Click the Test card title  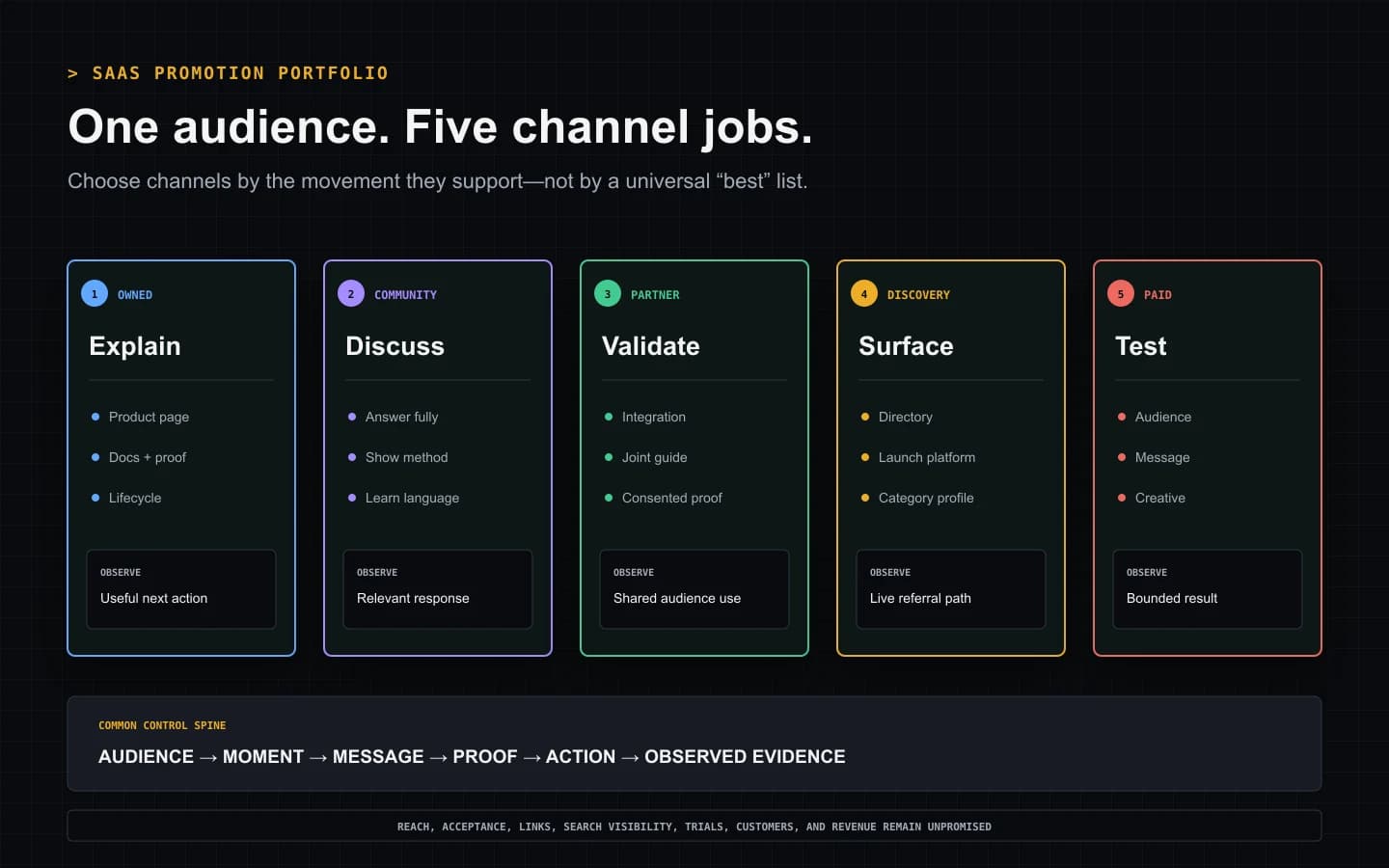tap(1141, 346)
